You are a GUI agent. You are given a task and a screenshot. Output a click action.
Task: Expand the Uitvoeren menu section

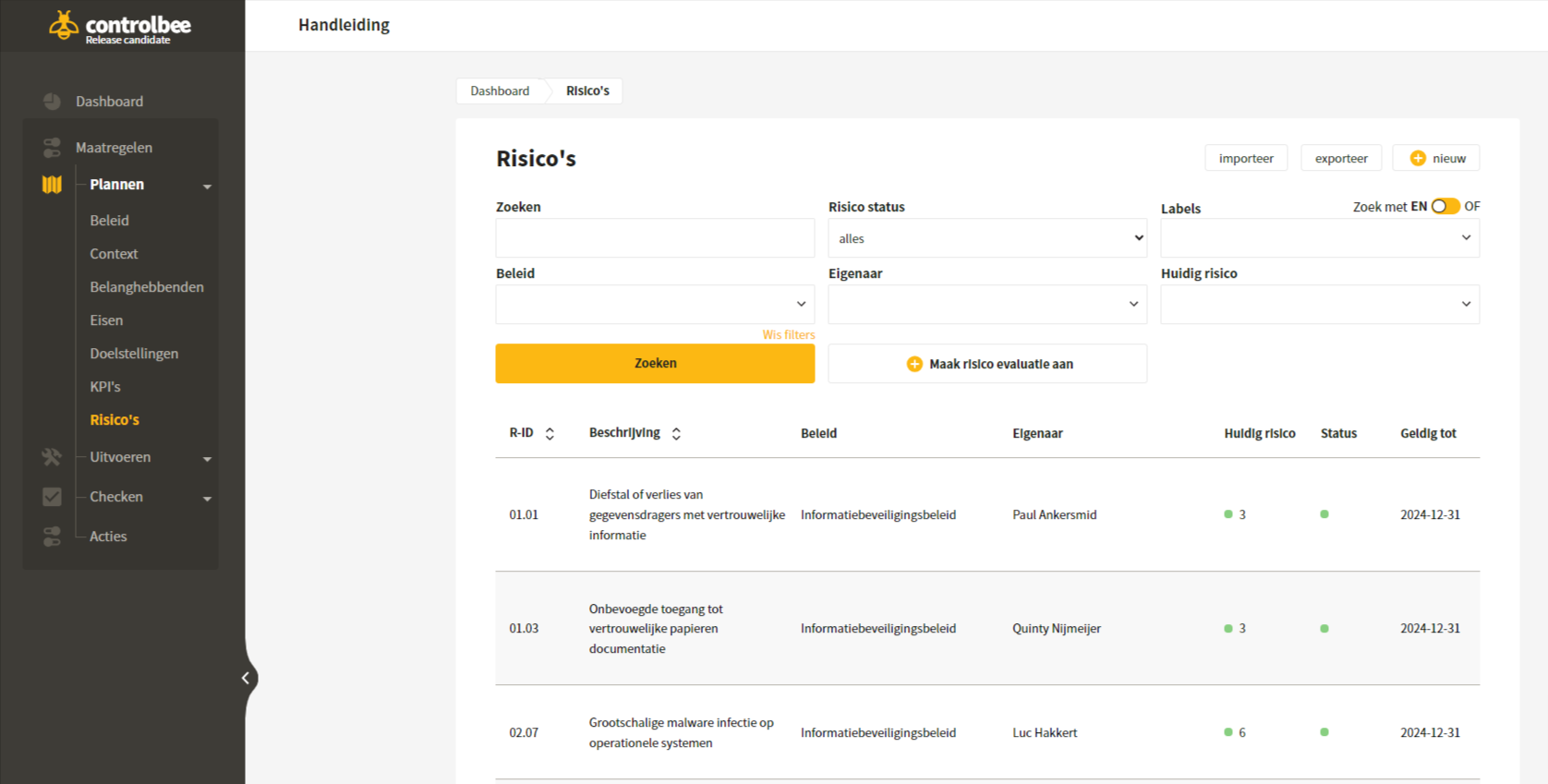click(207, 459)
